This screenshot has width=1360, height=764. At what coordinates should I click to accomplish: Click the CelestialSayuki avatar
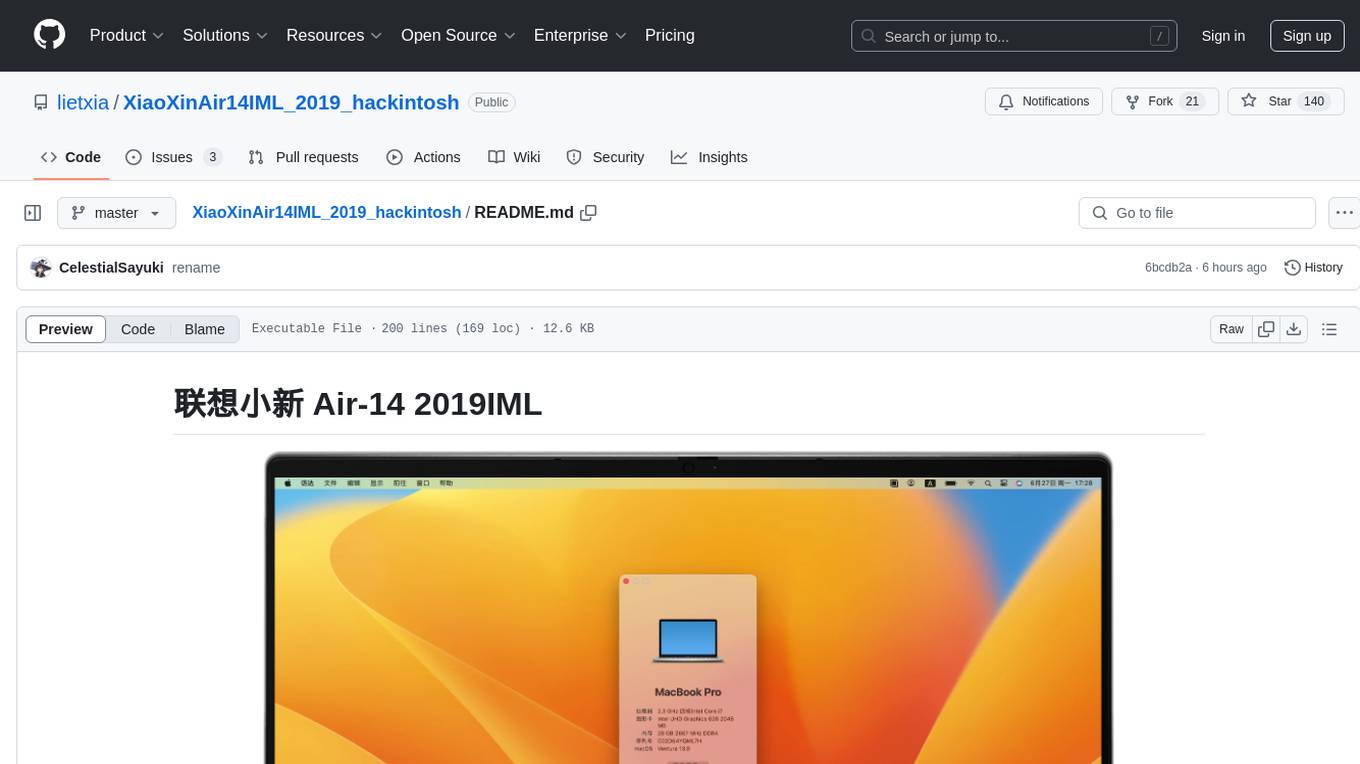pyautogui.click(x=41, y=267)
